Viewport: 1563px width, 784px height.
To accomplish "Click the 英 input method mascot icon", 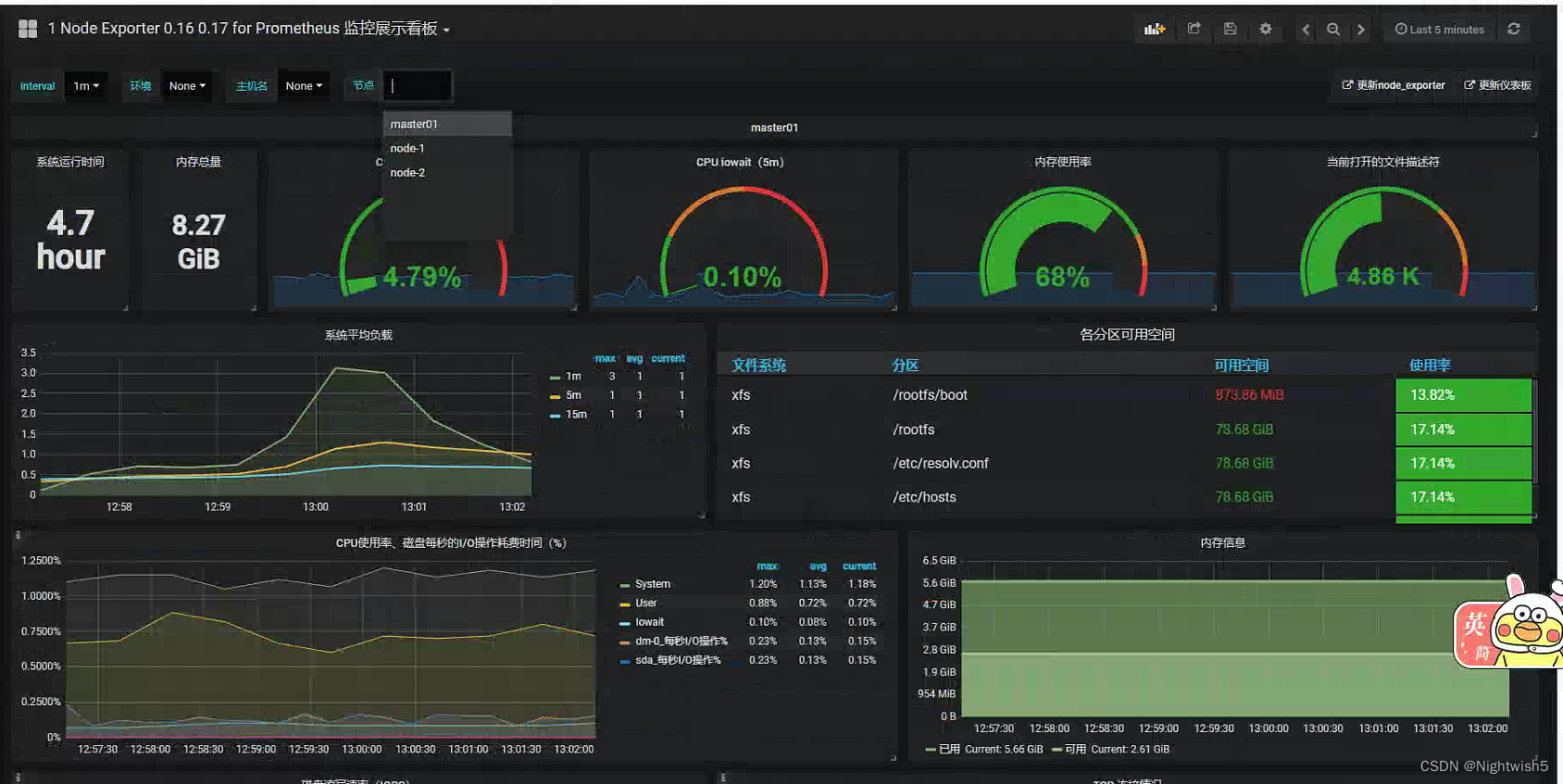I will point(1509,622).
